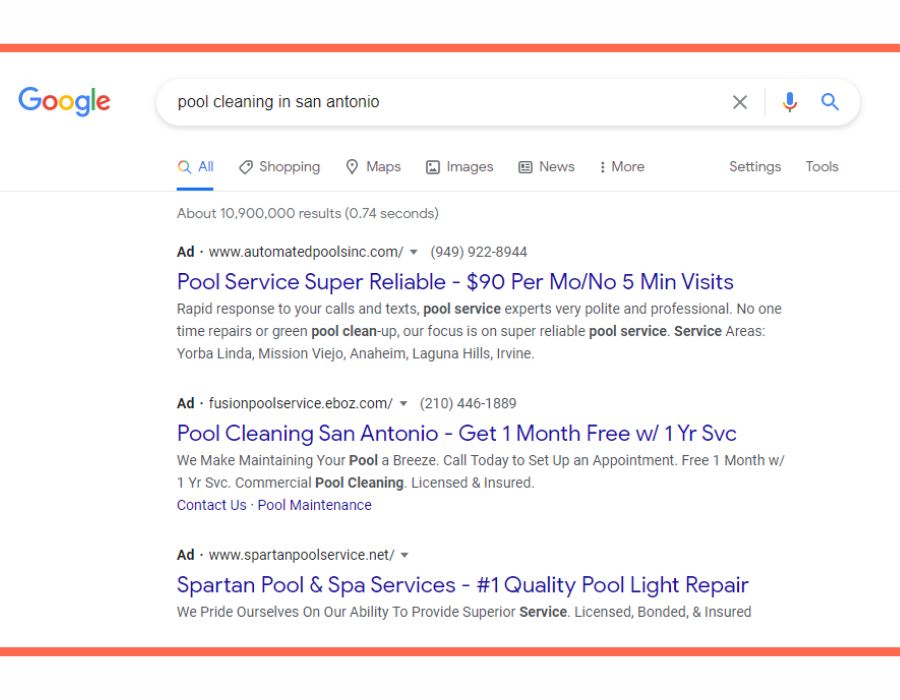Viewport: 900px width, 700px height.
Task: Click the fusionpoolservice.eboz.com/ URL text
Action: click(301, 404)
